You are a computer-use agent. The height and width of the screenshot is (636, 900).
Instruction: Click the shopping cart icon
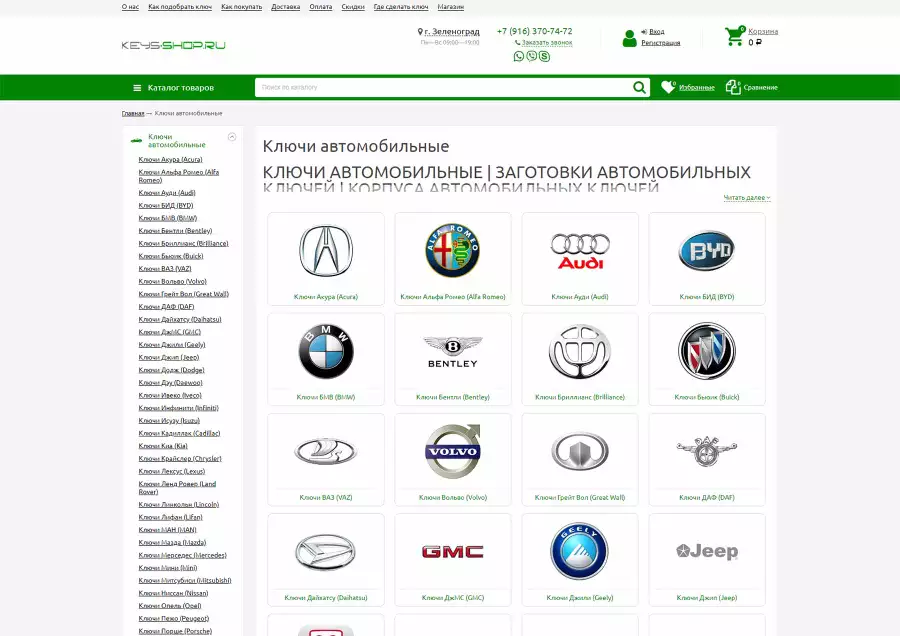[734, 36]
